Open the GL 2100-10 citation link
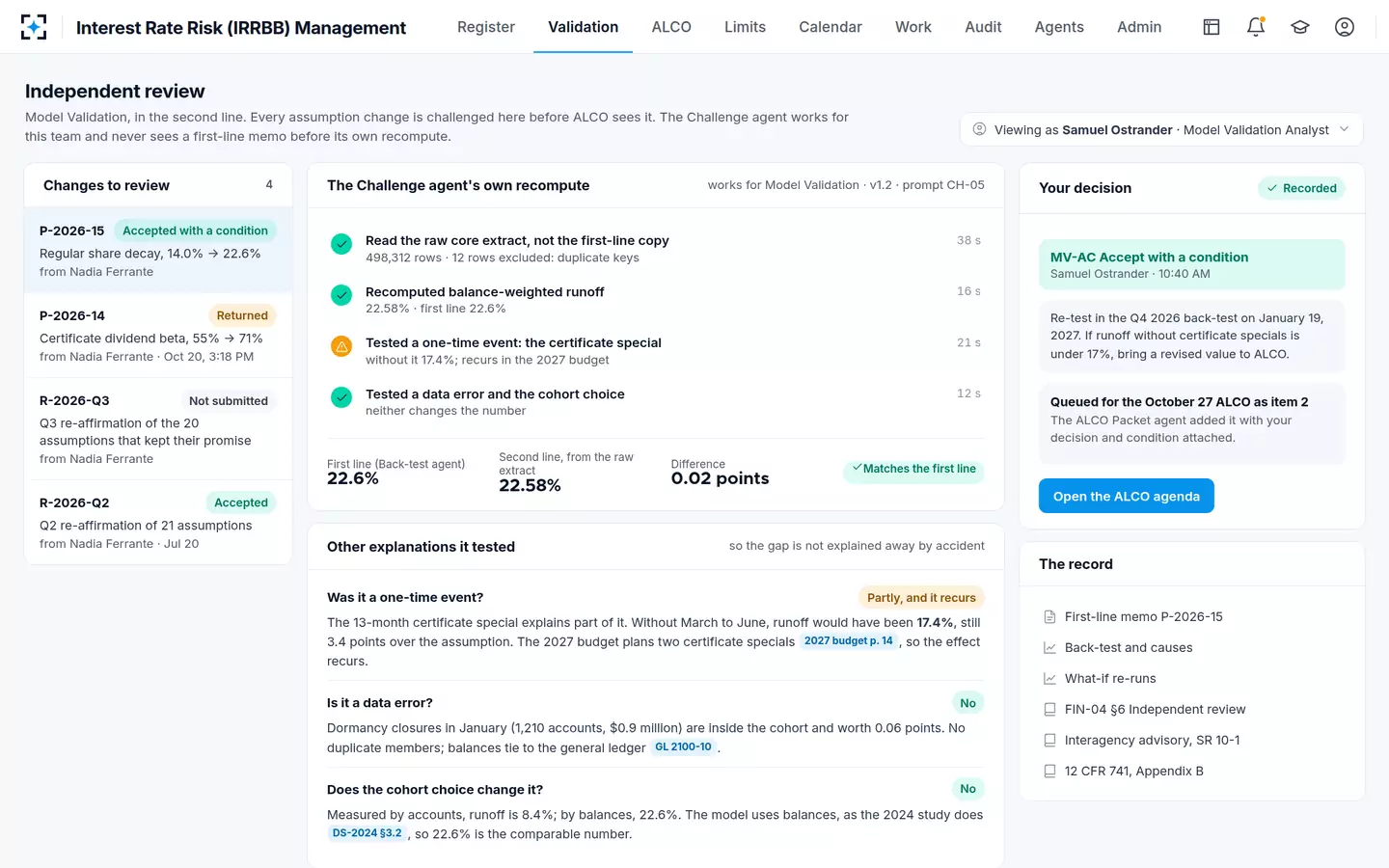 click(683, 747)
